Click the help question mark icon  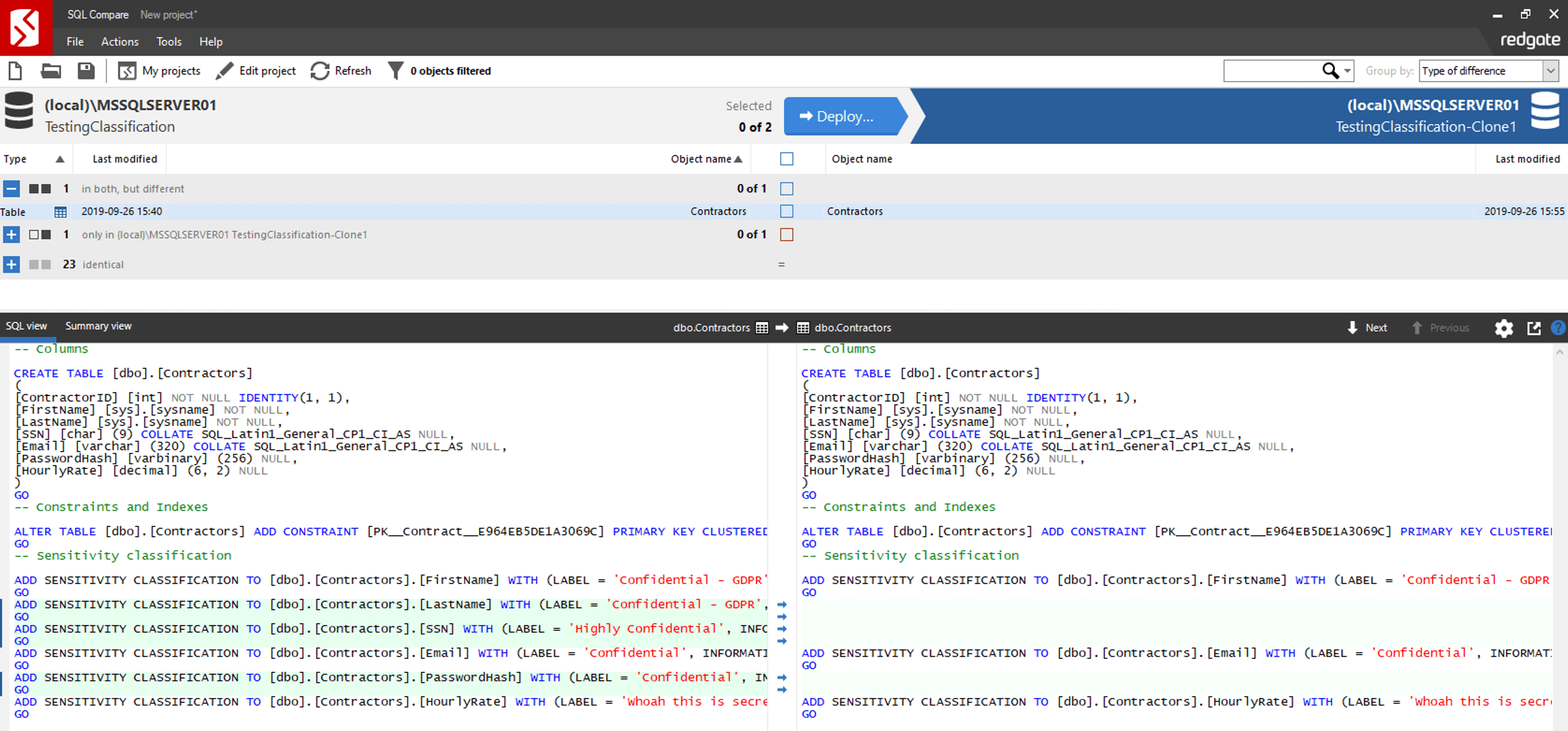coord(1558,328)
